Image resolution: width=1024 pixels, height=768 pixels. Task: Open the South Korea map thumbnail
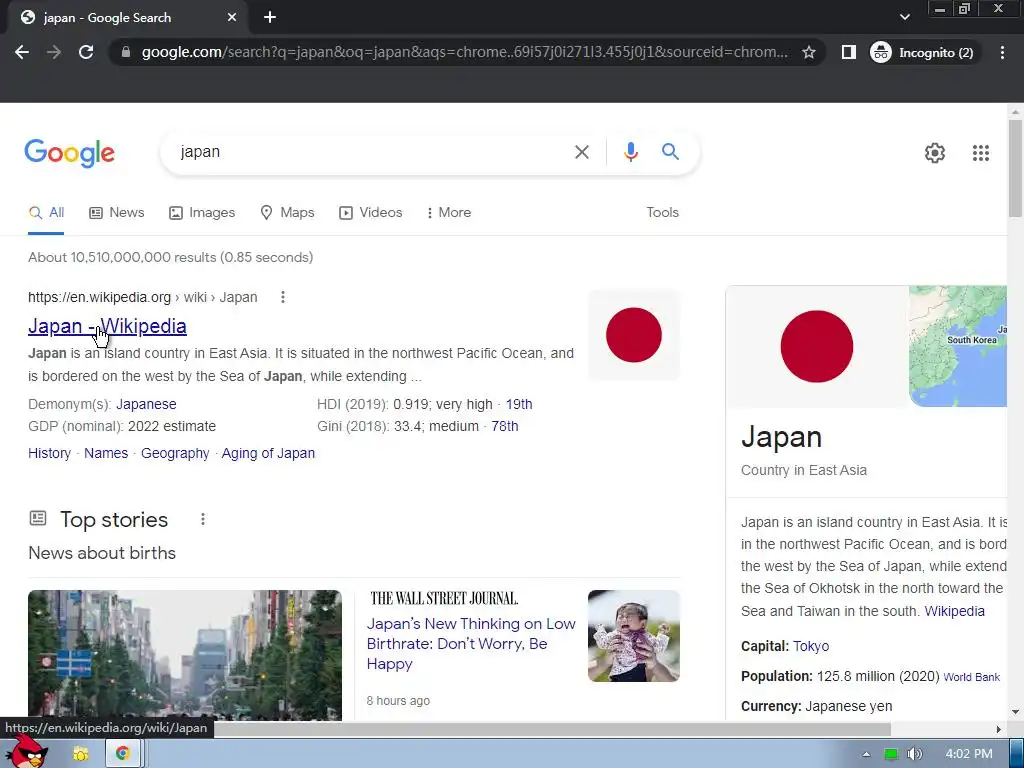[x=958, y=346]
